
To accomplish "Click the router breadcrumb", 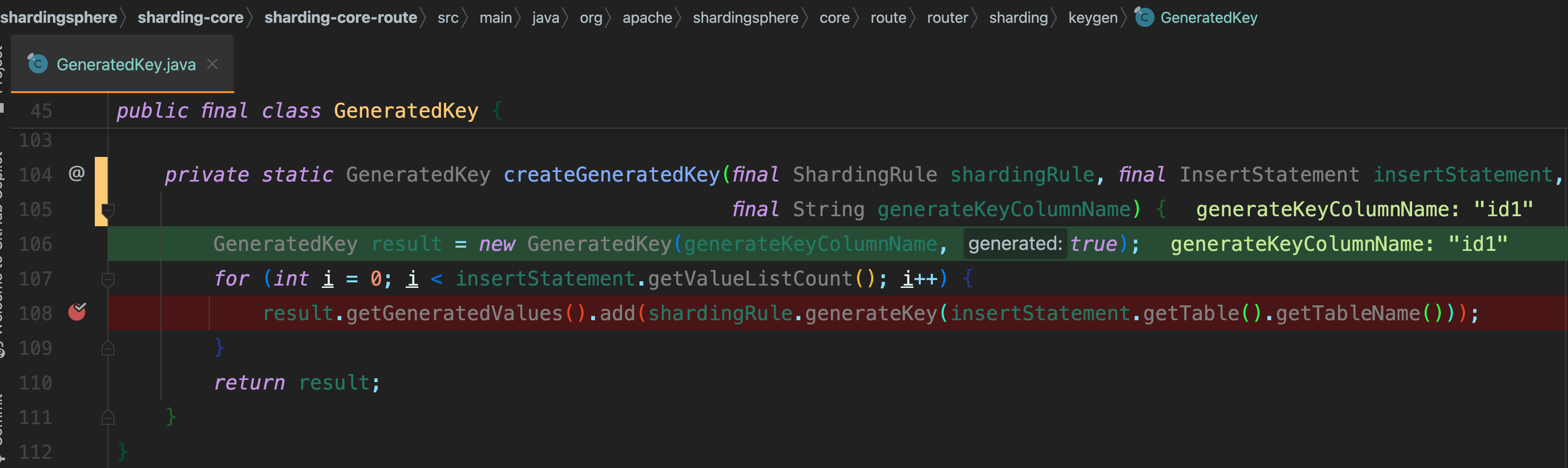I will coord(947,17).
